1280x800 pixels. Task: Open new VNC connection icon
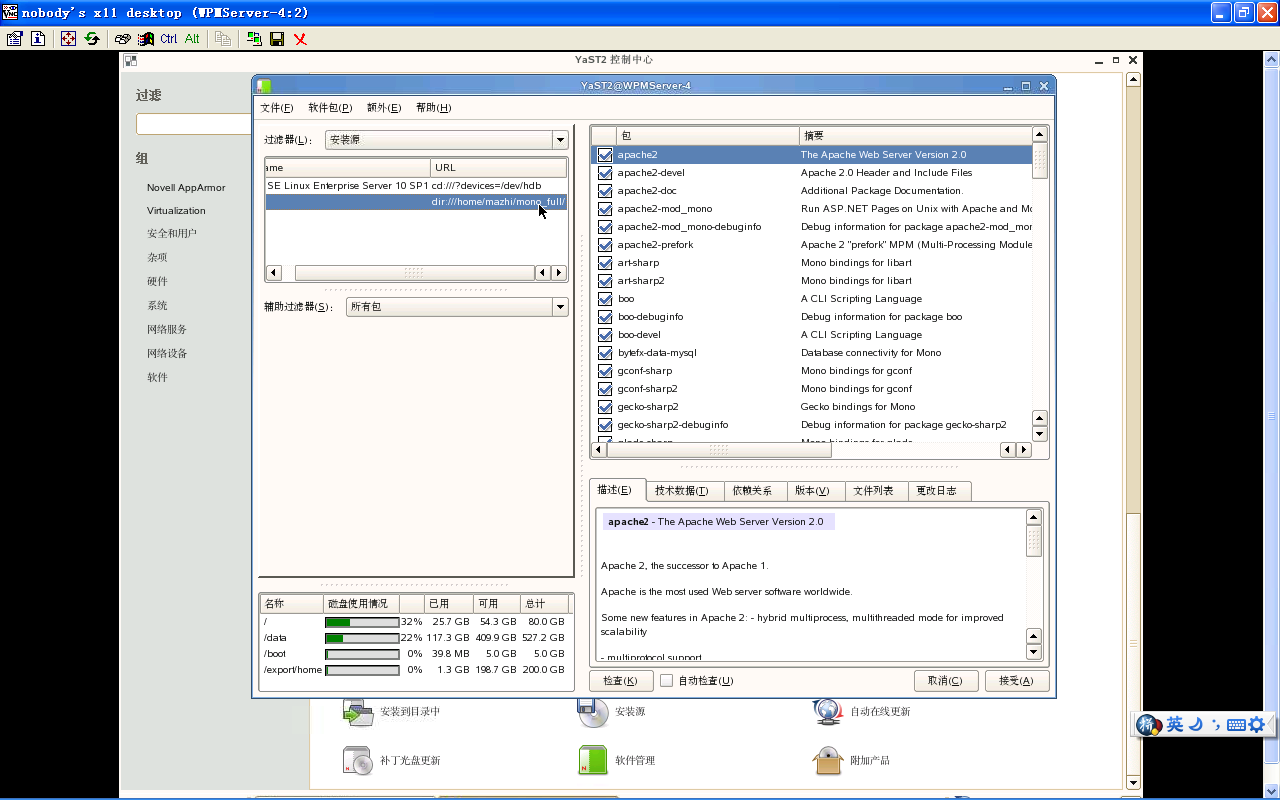point(254,39)
